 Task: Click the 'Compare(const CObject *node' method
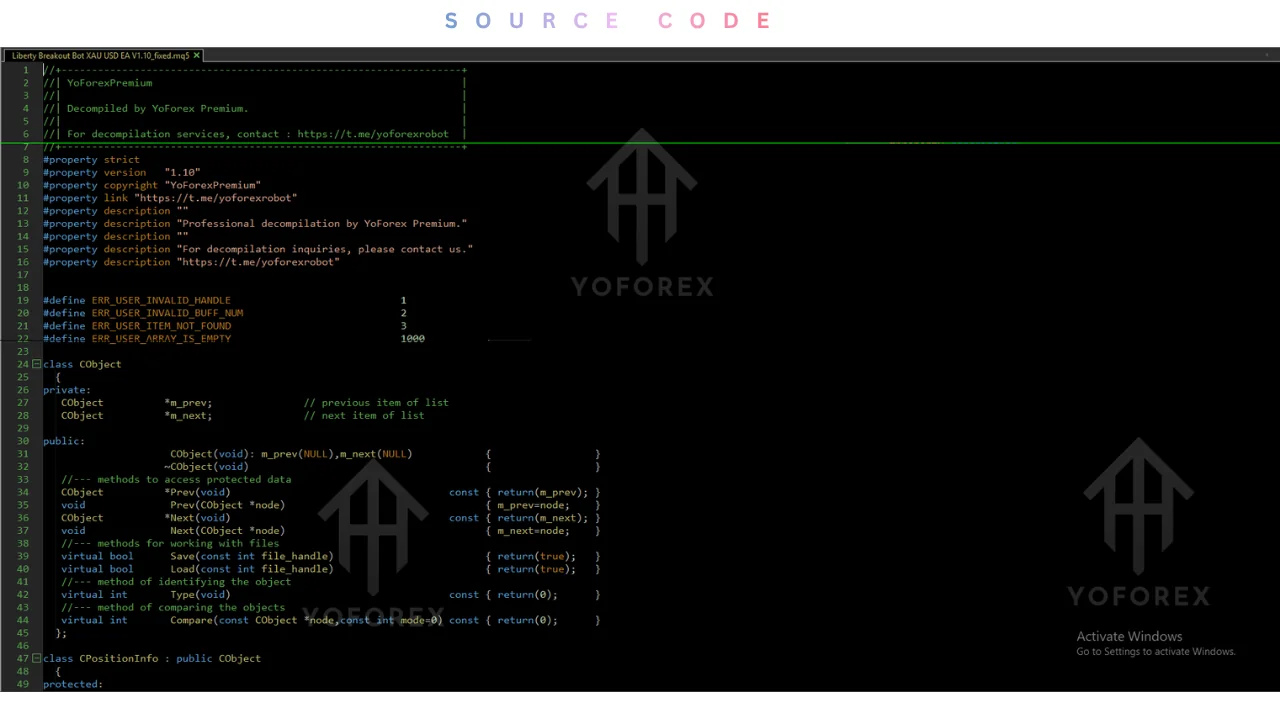(x=252, y=620)
